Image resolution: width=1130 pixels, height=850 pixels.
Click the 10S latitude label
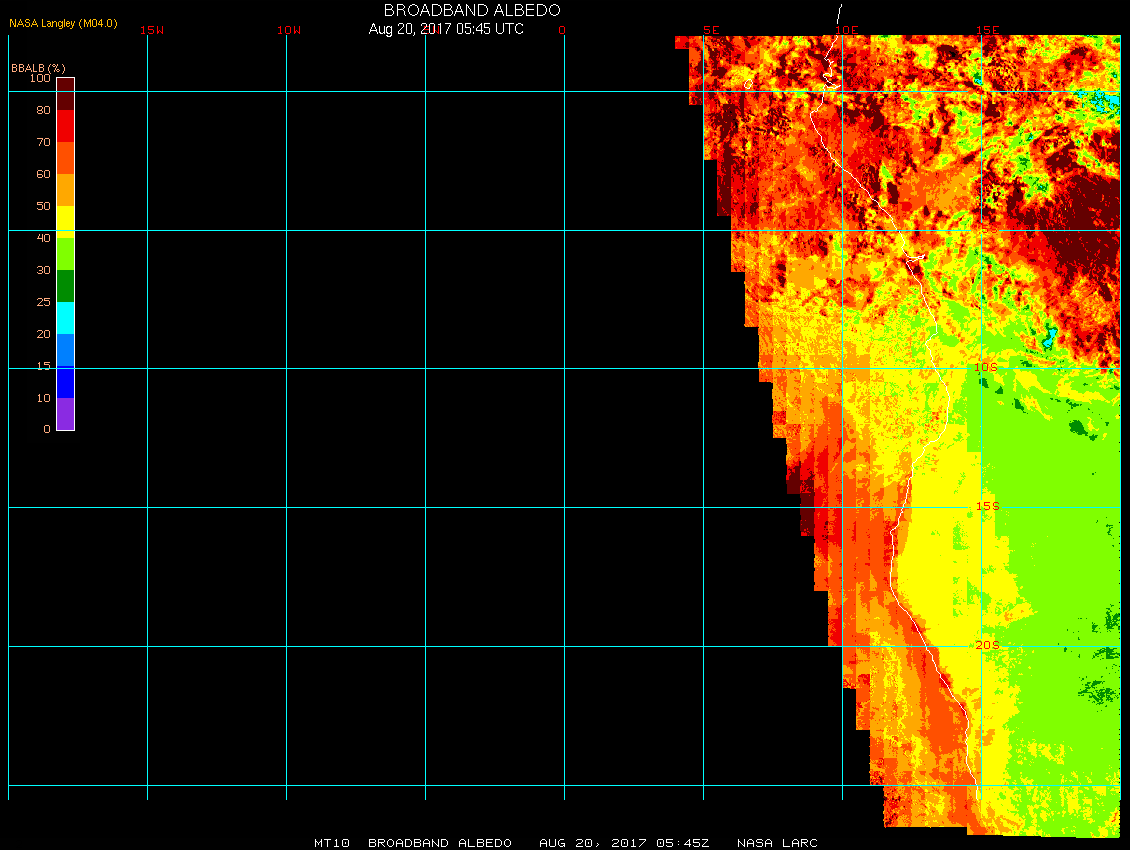(x=986, y=367)
